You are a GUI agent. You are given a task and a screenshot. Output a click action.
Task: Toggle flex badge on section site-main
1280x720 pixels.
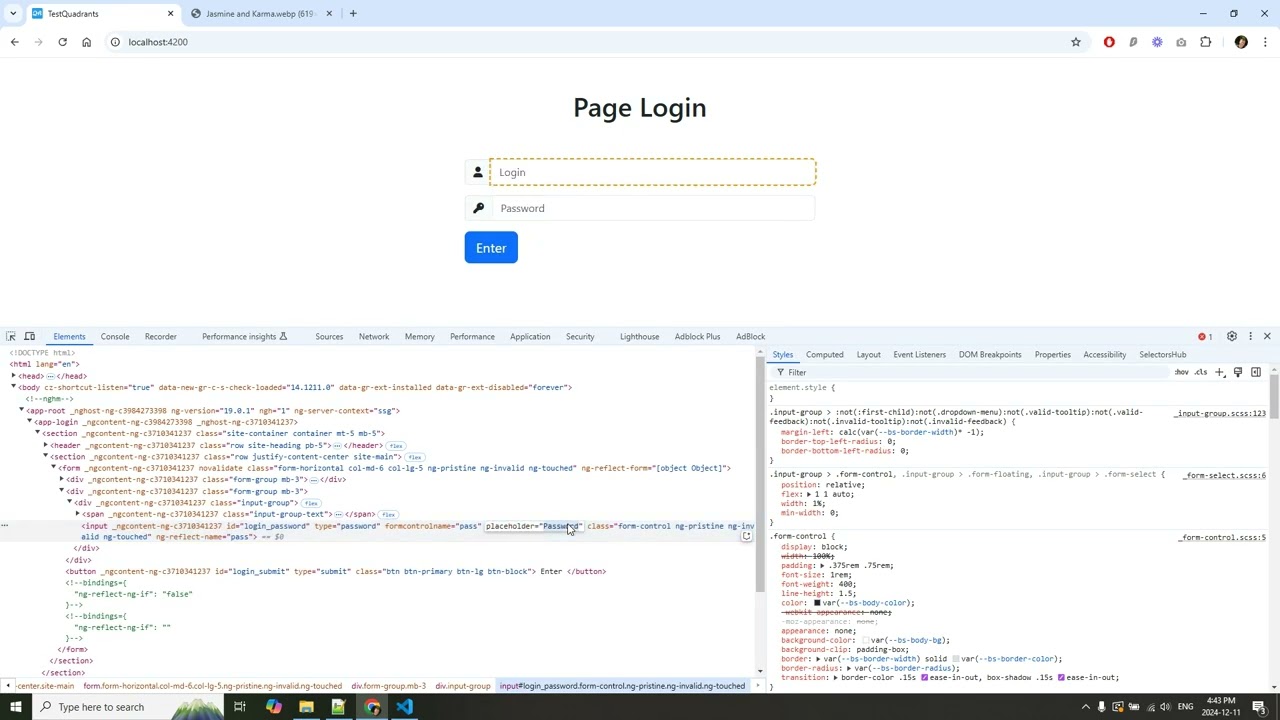tap(414, 457)
